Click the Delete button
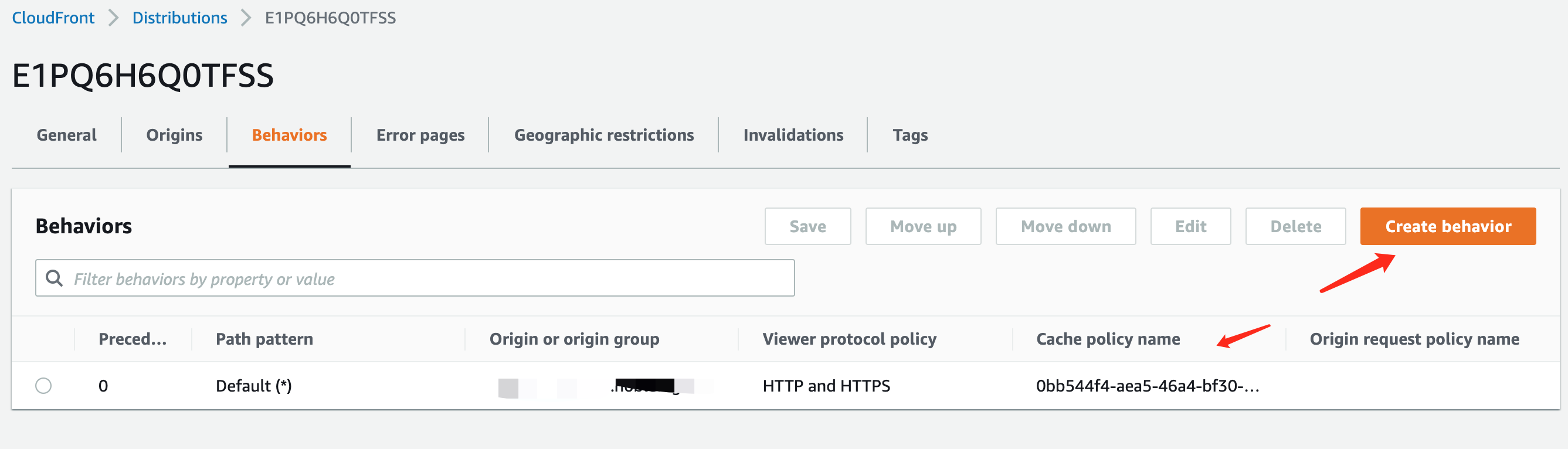The width and height of the screenshot is (1568, 449). [x=1295, y=226]
